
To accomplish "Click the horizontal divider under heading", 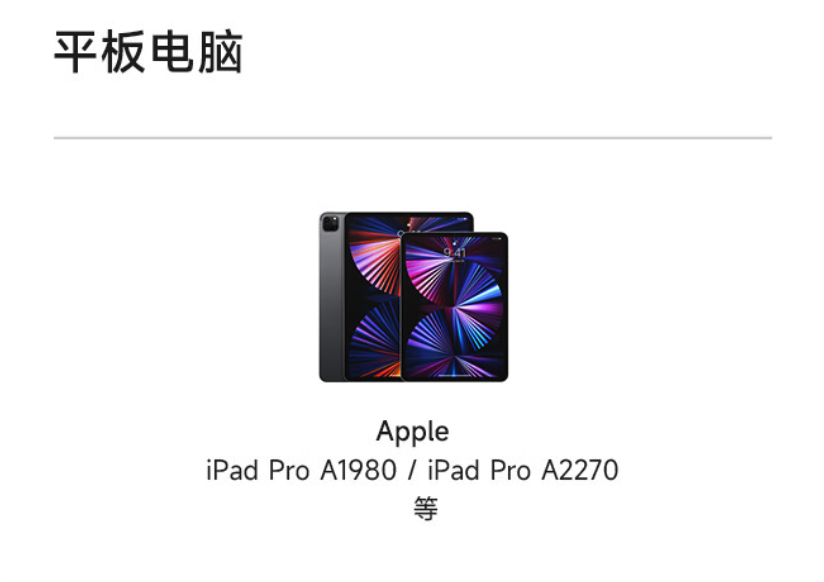I will pos(413,138).
